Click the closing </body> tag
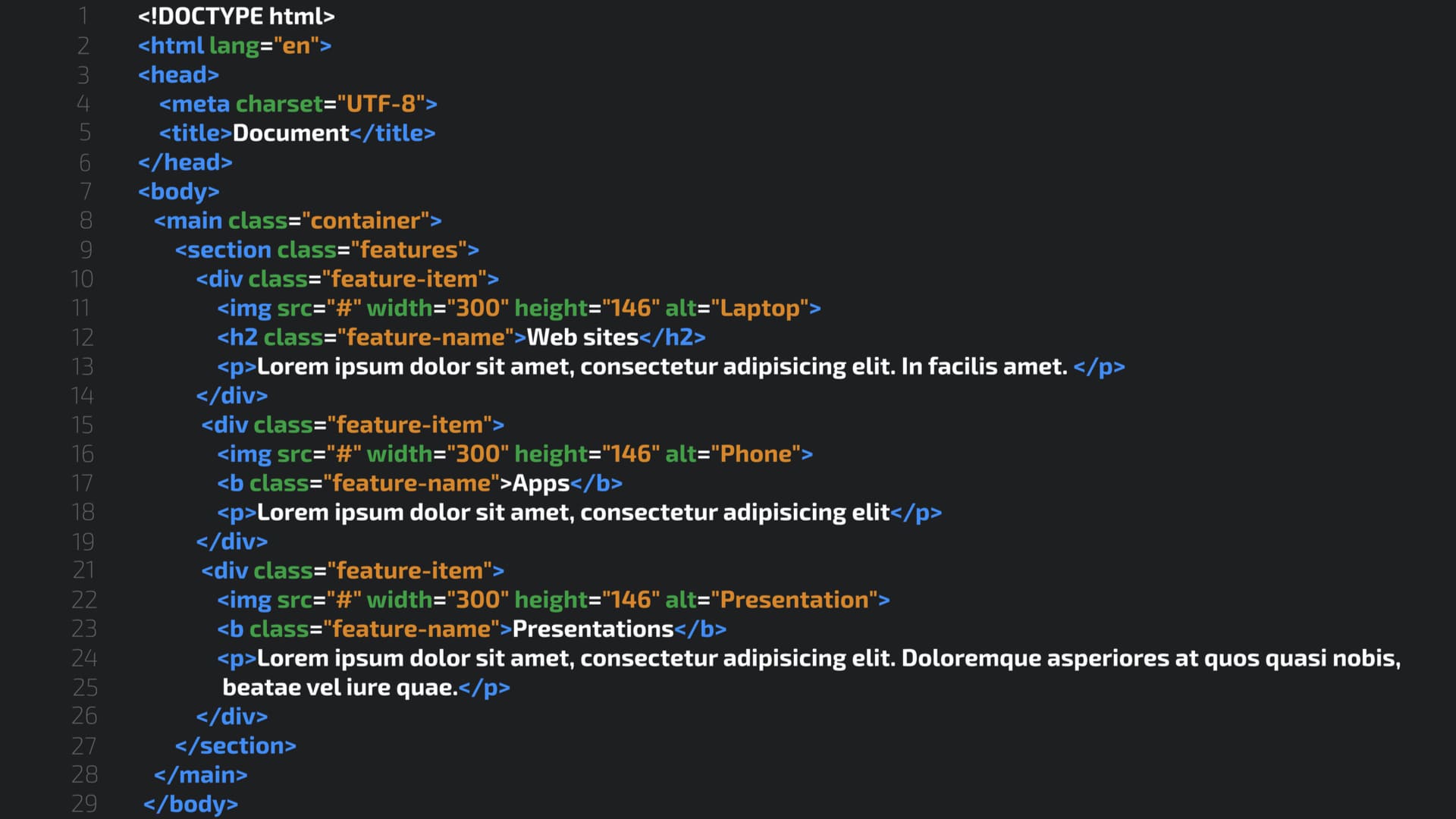 190,805
